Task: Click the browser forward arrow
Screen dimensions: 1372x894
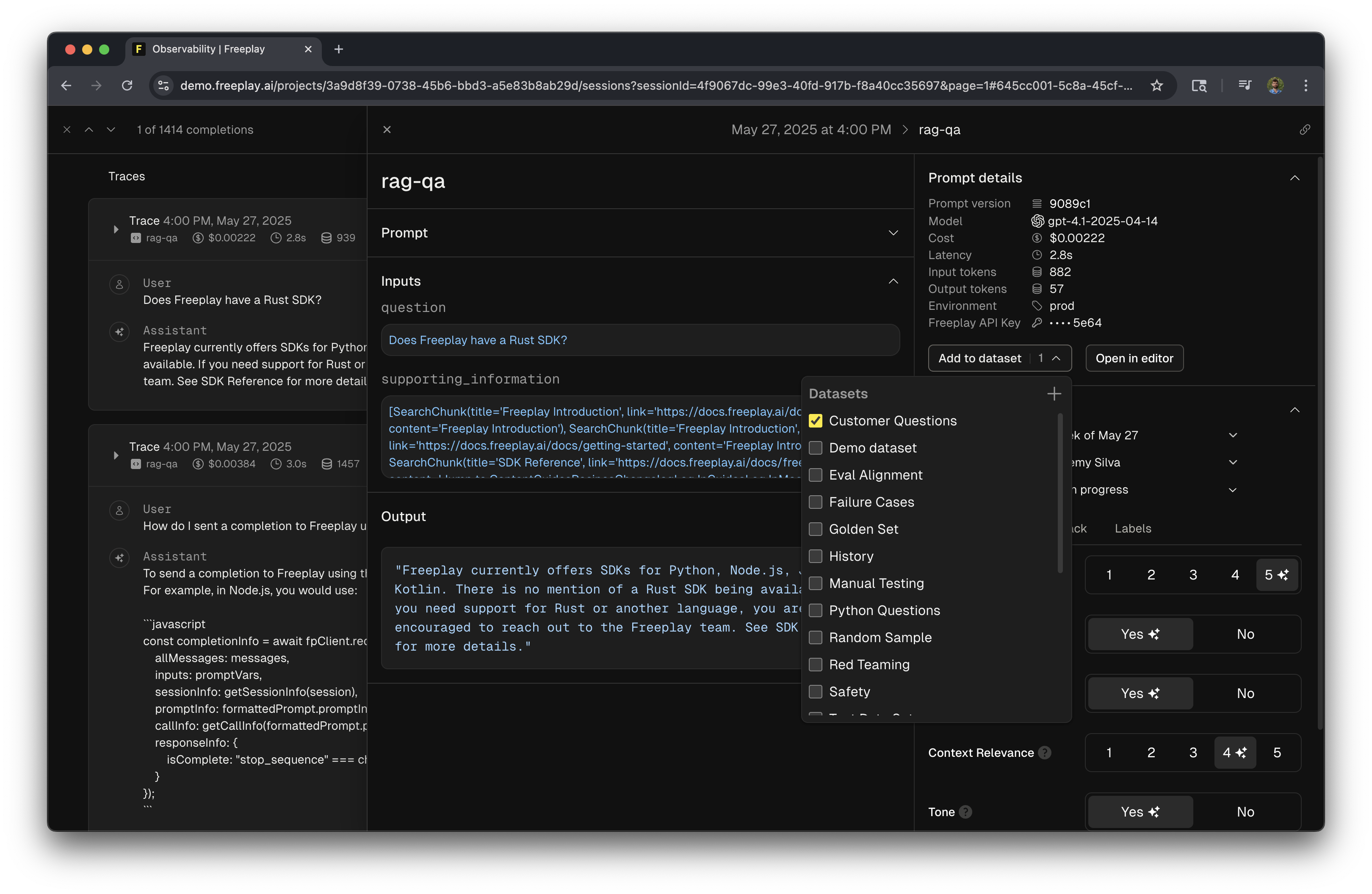Action: coord(96,86)
